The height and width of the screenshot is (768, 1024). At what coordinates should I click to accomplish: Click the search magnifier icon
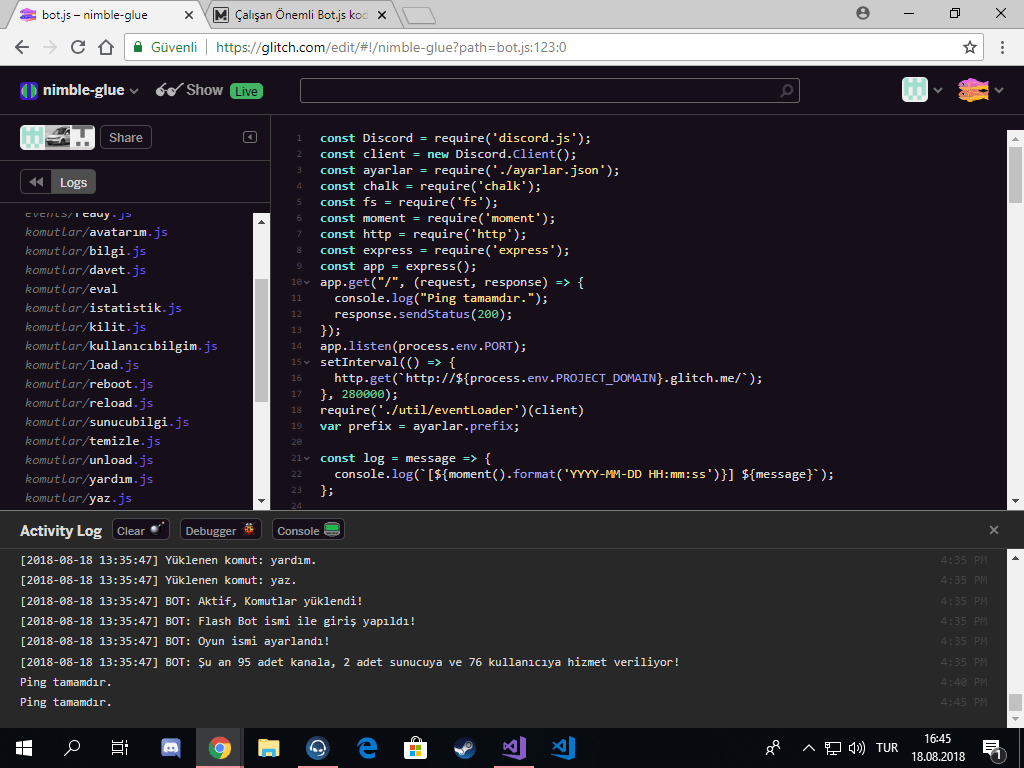pyautogui.click(x=787, y=91)
